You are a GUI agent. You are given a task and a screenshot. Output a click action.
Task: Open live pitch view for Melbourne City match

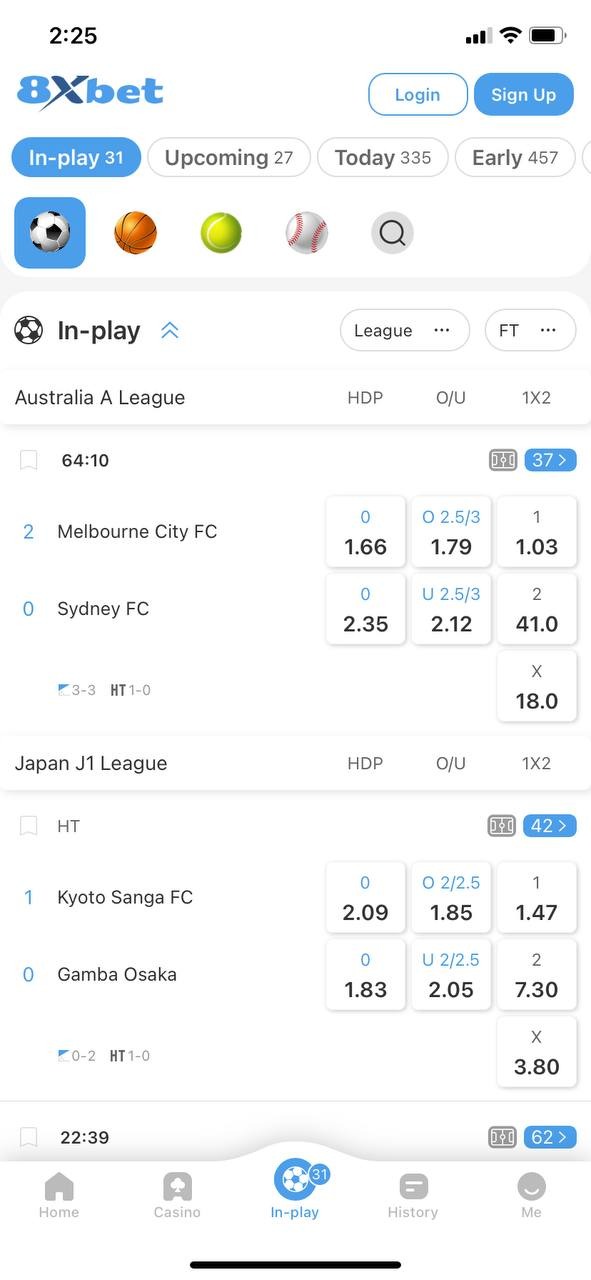(503, 460)
